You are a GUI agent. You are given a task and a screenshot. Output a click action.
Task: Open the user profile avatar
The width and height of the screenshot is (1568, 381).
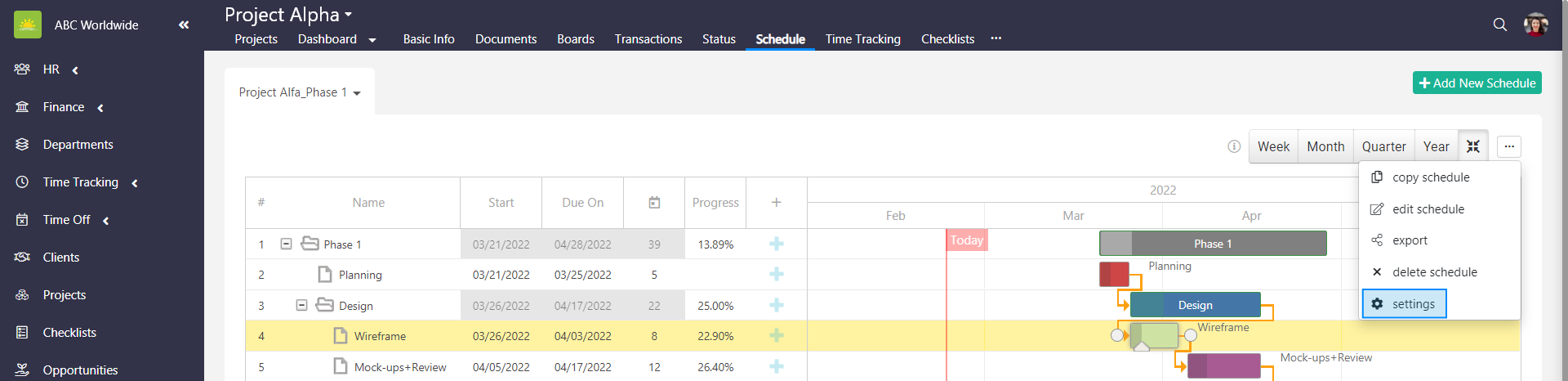(x=1536, y=25)
